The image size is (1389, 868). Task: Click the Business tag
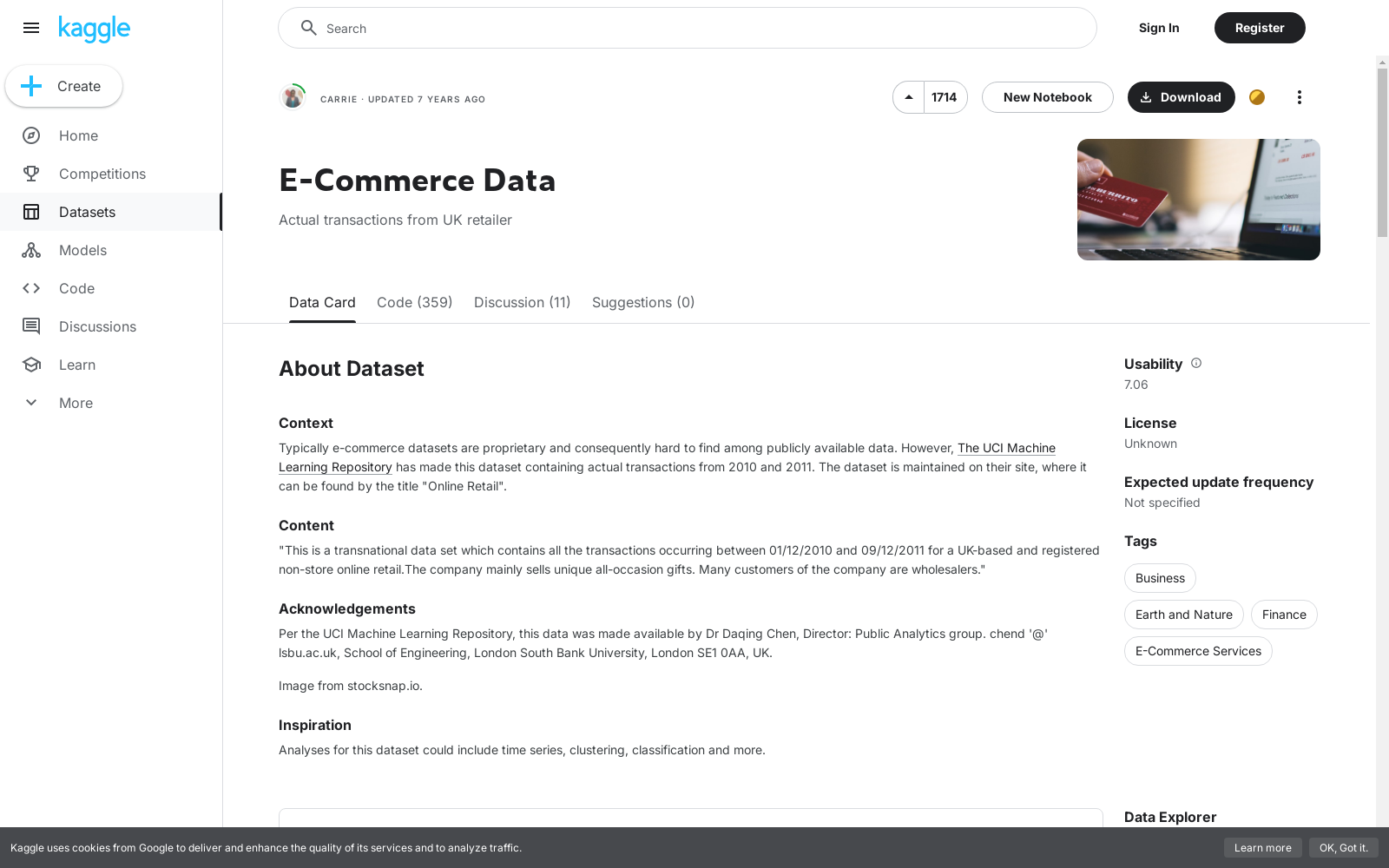(x=1160, y=578)
